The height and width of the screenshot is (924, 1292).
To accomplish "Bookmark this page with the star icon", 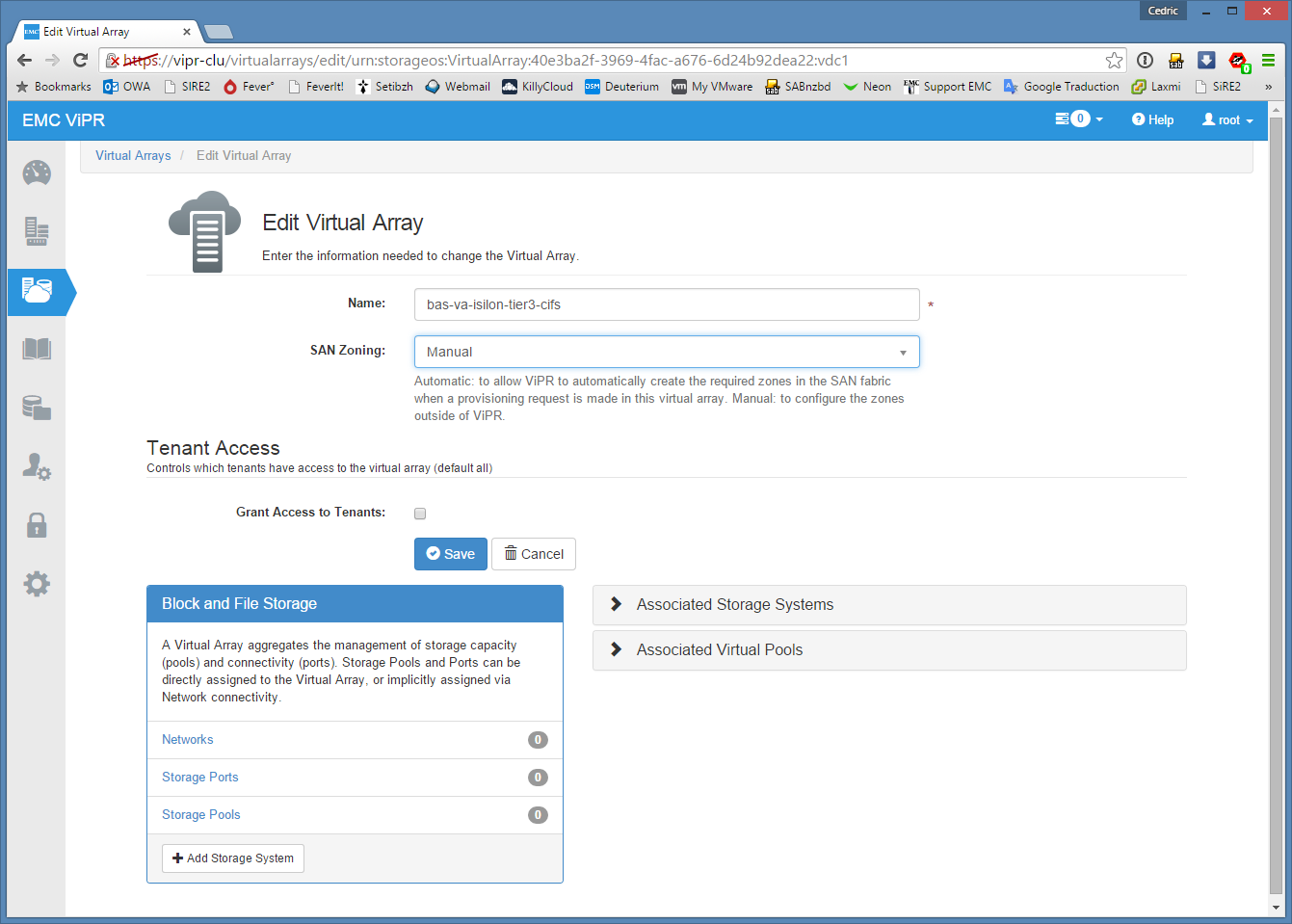I will coord(1114,61).
